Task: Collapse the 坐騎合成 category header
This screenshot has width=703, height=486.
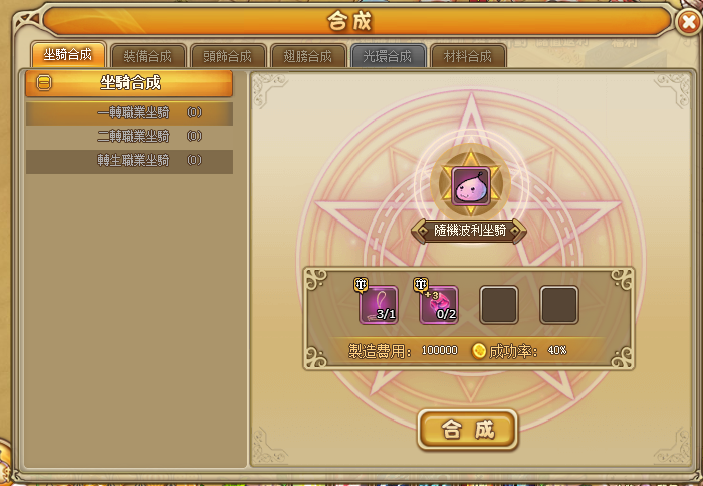Action: (129, 83)
